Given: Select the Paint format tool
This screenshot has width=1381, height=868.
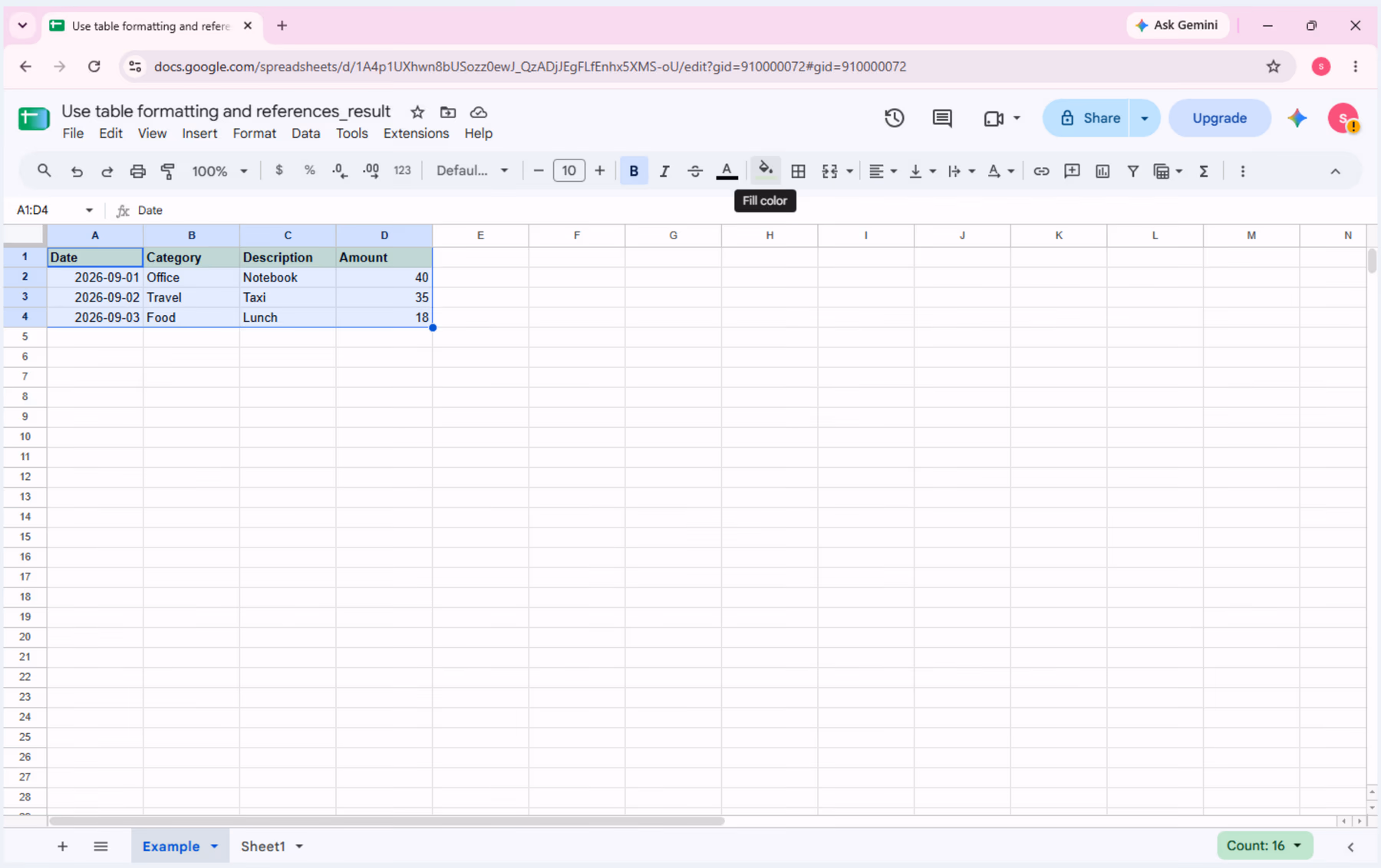Looking at the screenshot, I should 168,171.
